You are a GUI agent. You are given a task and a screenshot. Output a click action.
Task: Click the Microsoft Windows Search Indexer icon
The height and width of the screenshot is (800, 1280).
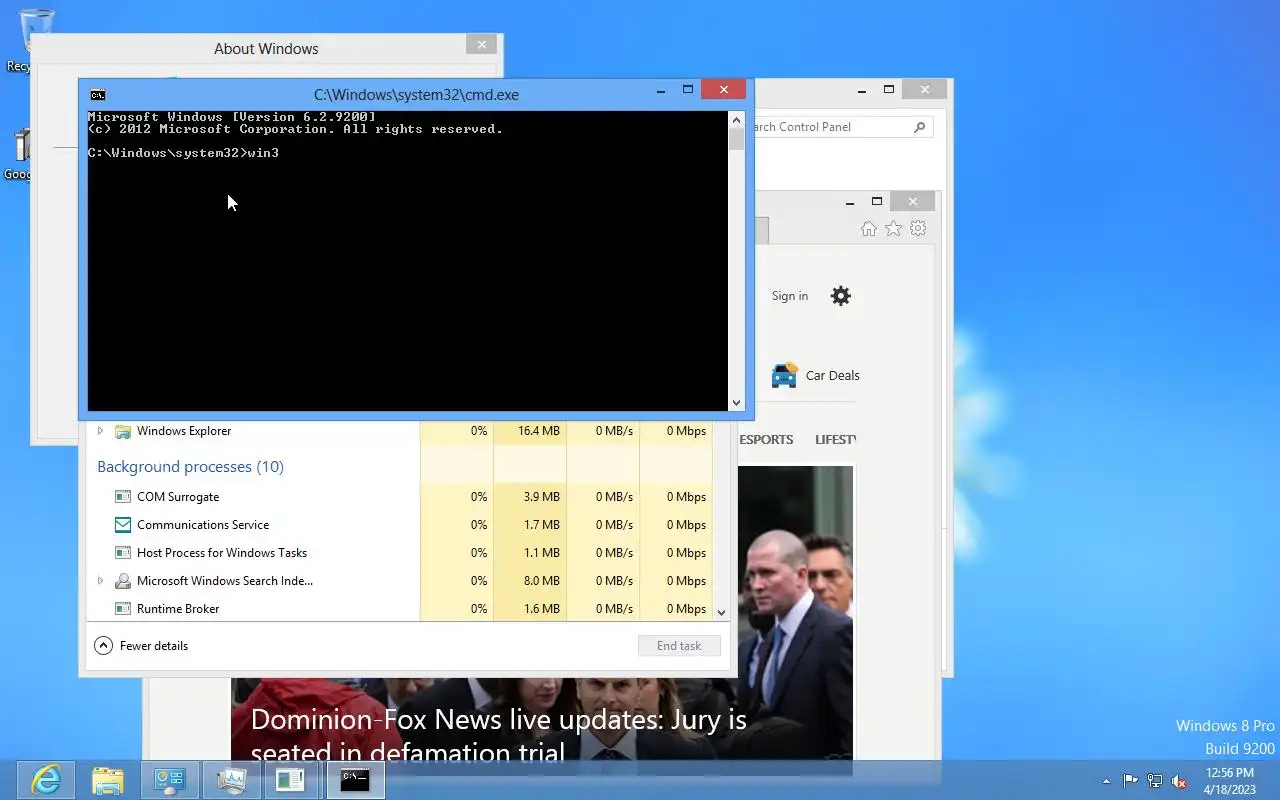pyautogui.click(x=123, y=581)
